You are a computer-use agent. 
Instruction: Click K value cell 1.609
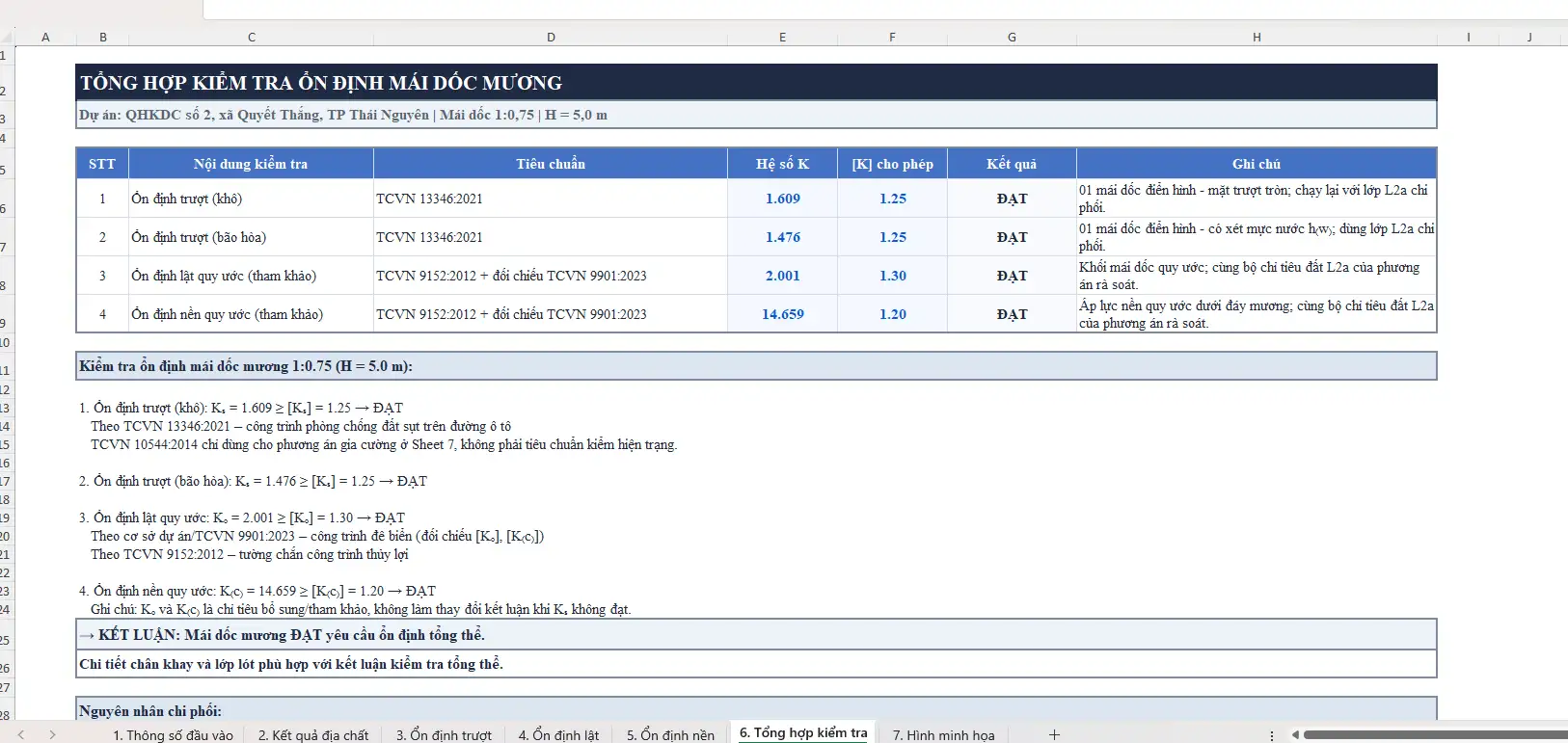tap(782, 199)
